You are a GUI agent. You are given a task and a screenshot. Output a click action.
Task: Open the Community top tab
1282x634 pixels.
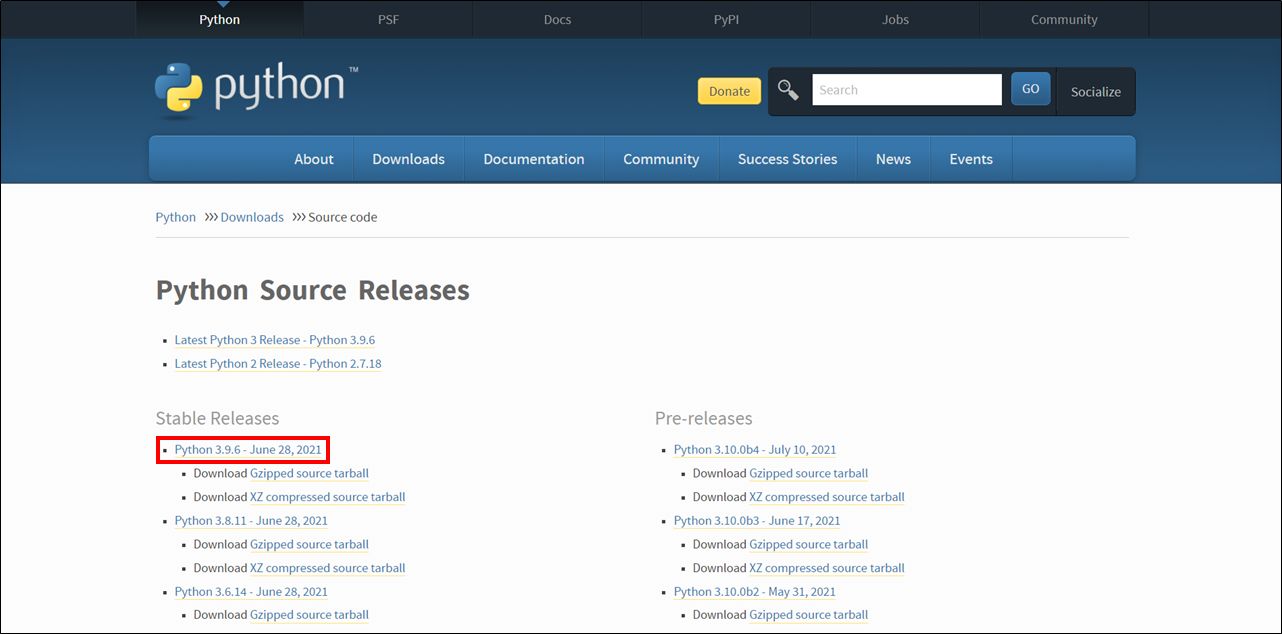[x=1064, y=19]
